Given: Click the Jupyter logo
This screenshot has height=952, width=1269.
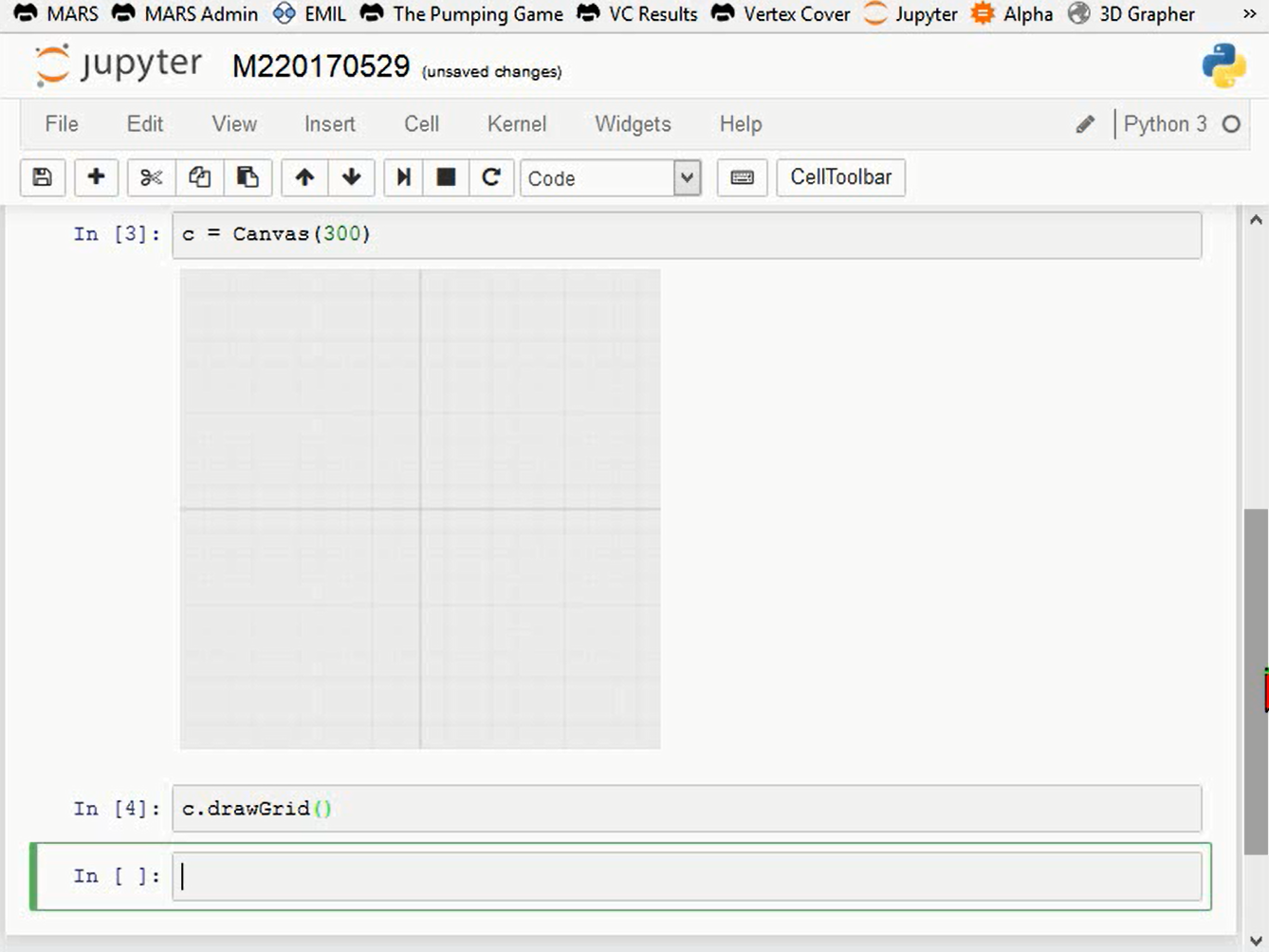Looking at the screenshot, I should click(x=119, y=65).
